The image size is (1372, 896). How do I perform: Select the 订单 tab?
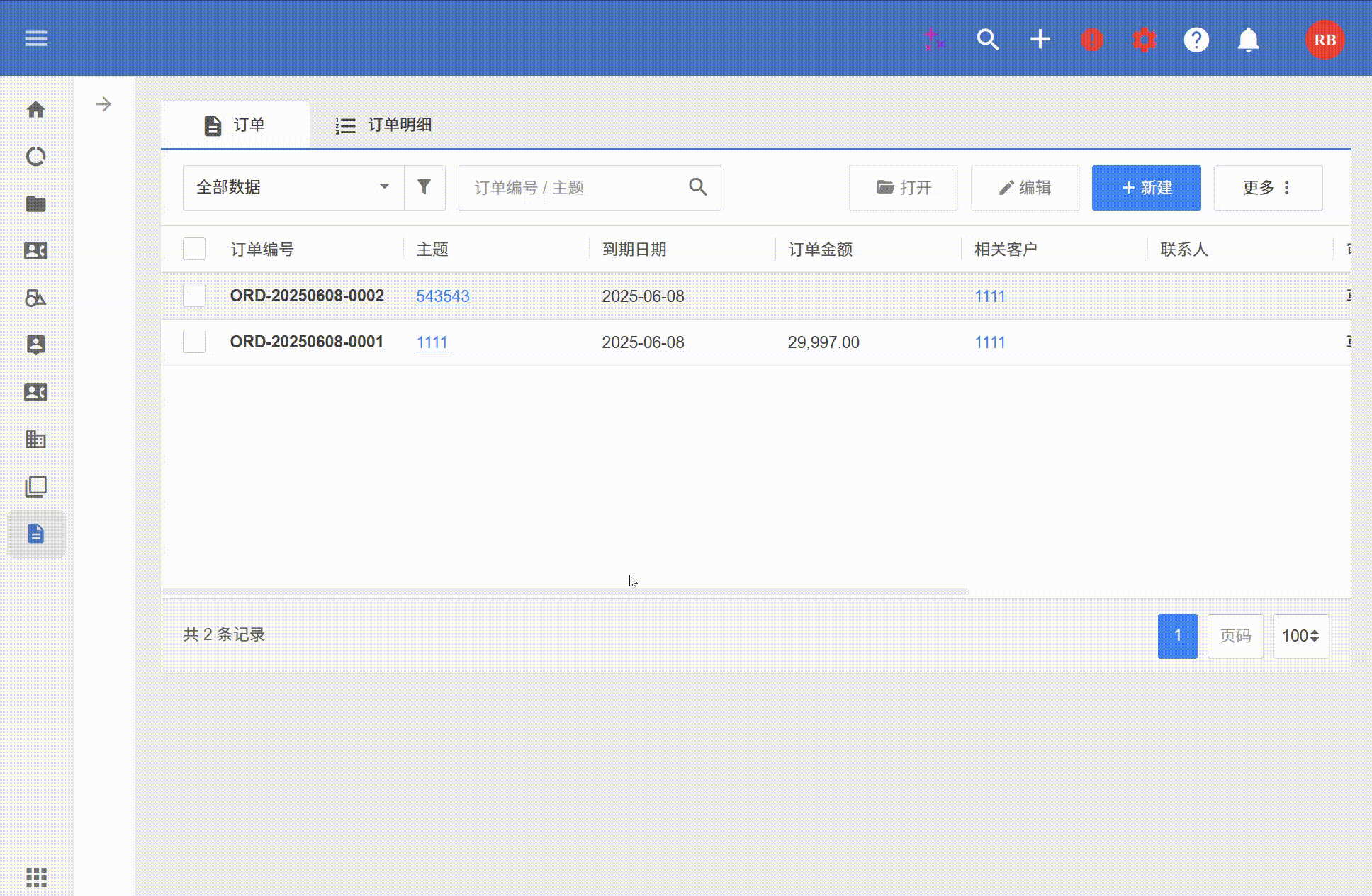[235, 125]
